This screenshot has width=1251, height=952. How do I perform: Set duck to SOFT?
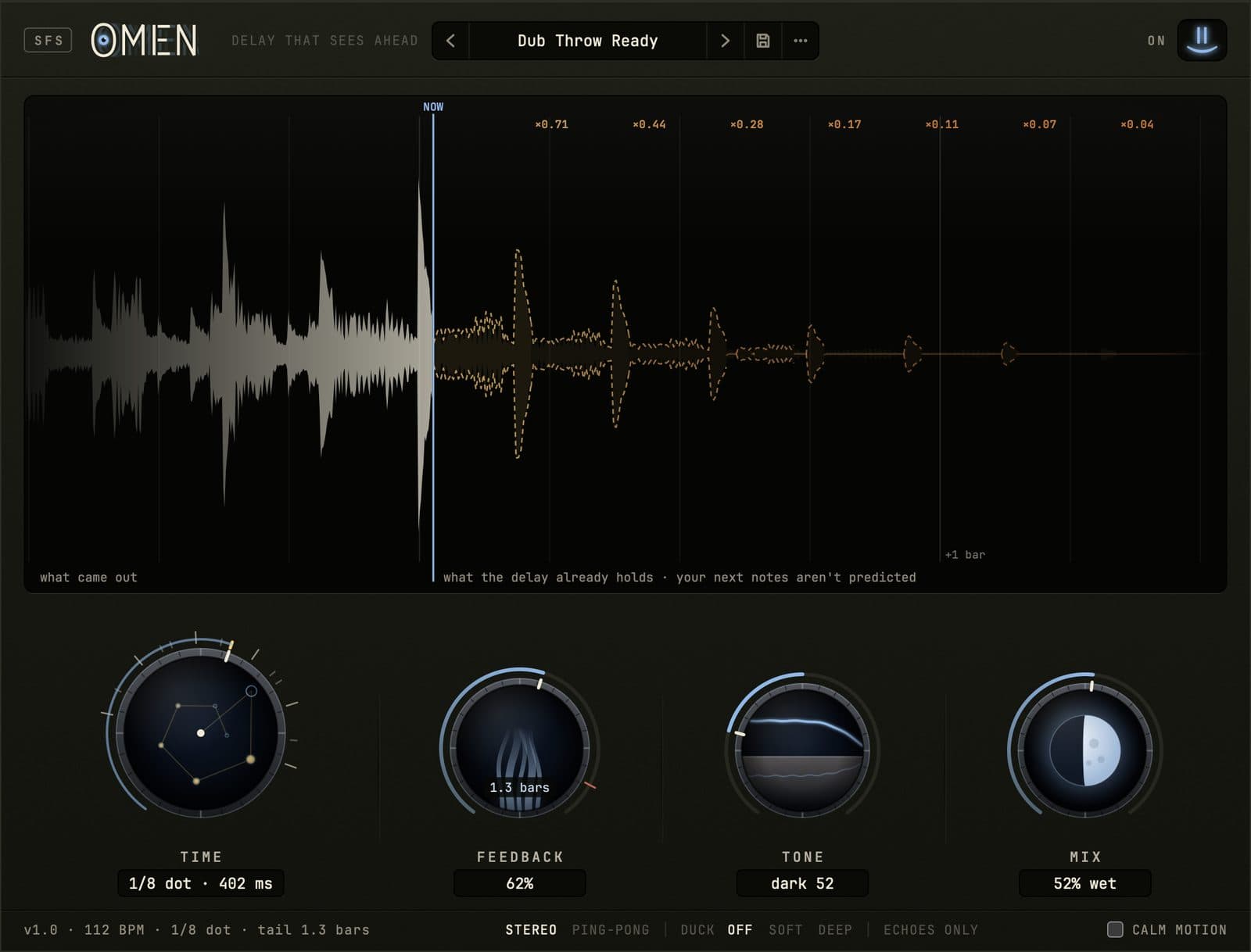pyautogui.click(x=786, y=929)
